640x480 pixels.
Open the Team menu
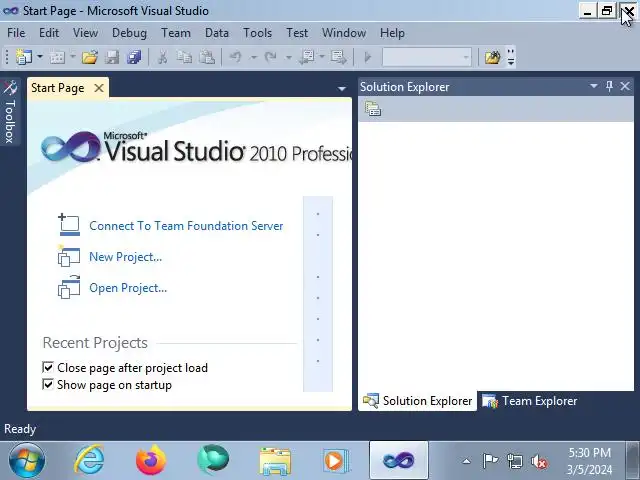176,33
